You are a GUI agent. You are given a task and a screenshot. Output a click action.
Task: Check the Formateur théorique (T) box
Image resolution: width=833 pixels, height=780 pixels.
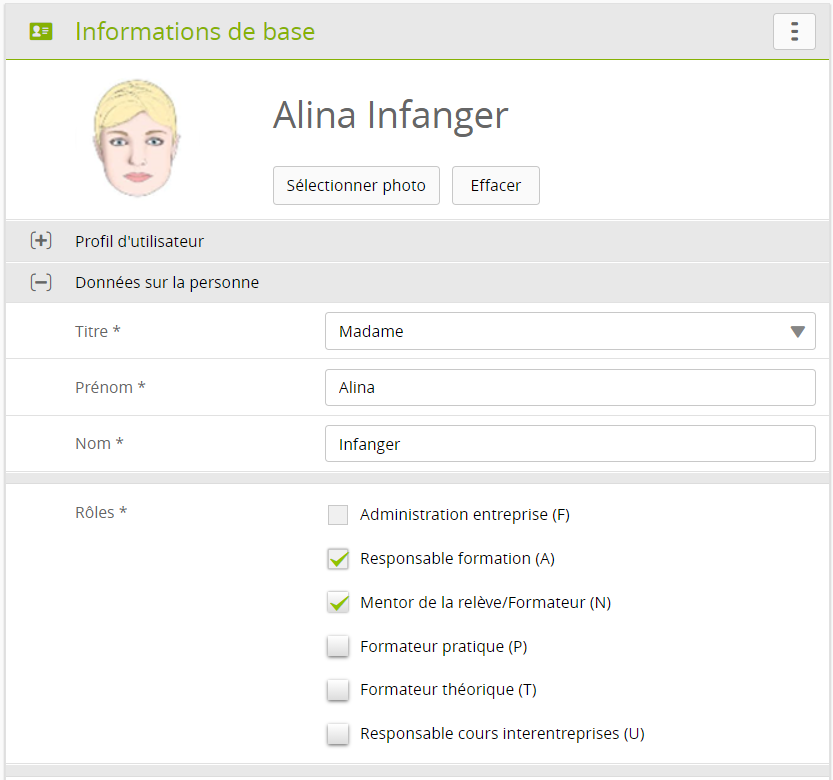(338, 690)
